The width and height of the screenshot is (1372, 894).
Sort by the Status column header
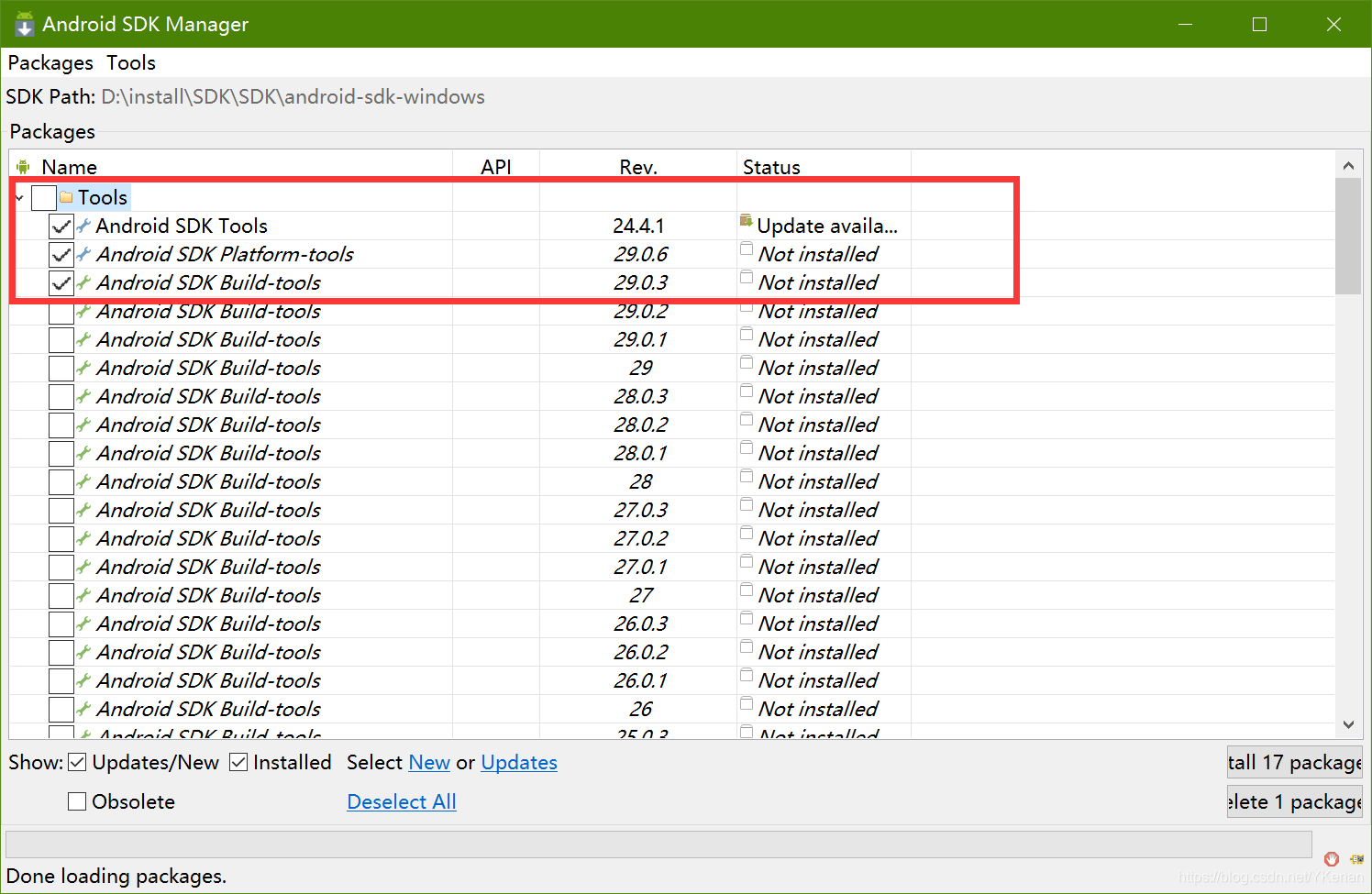pos(824,165)
